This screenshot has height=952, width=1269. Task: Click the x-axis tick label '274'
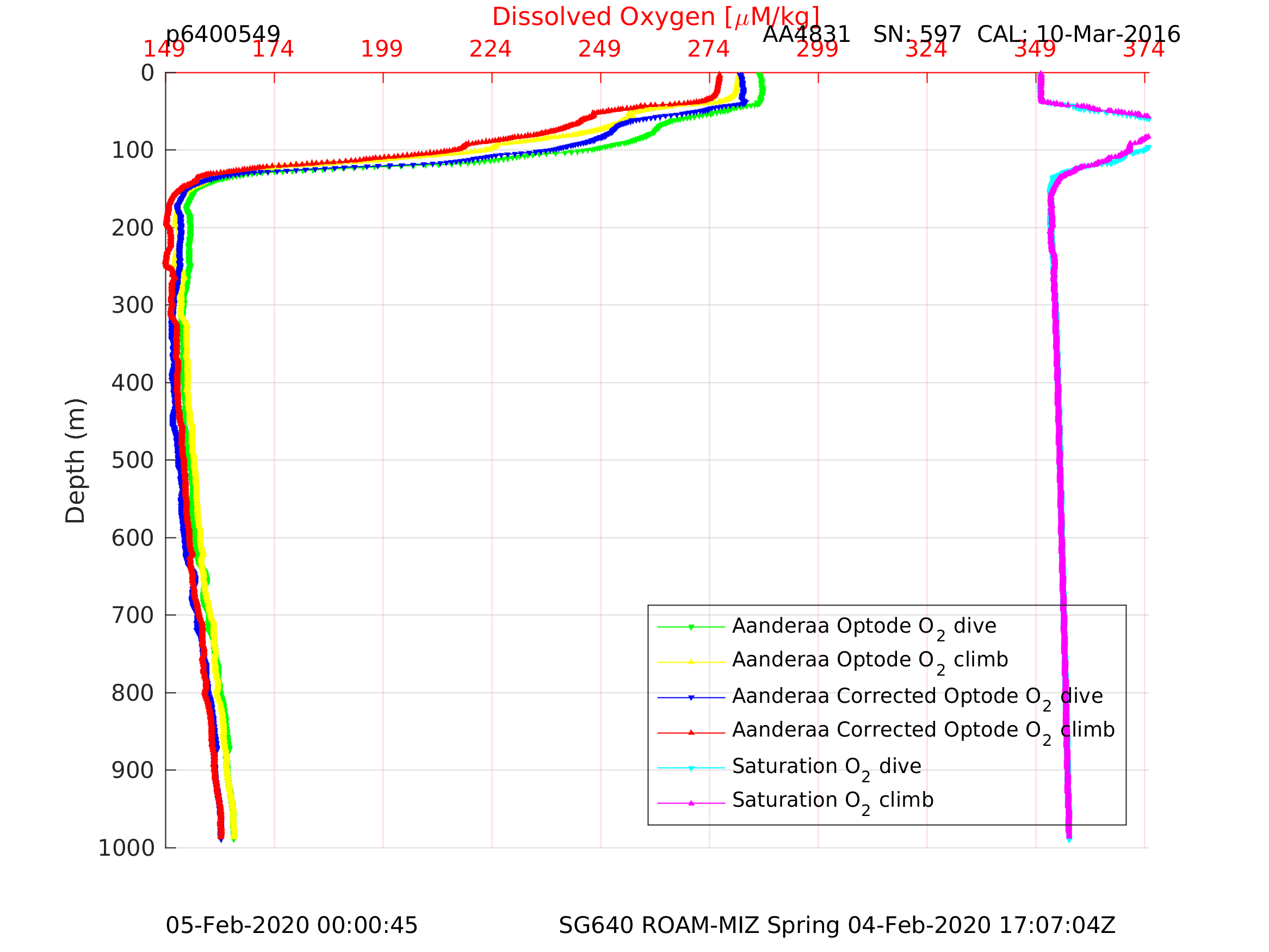pyautogui.click(x=709, y=50)
